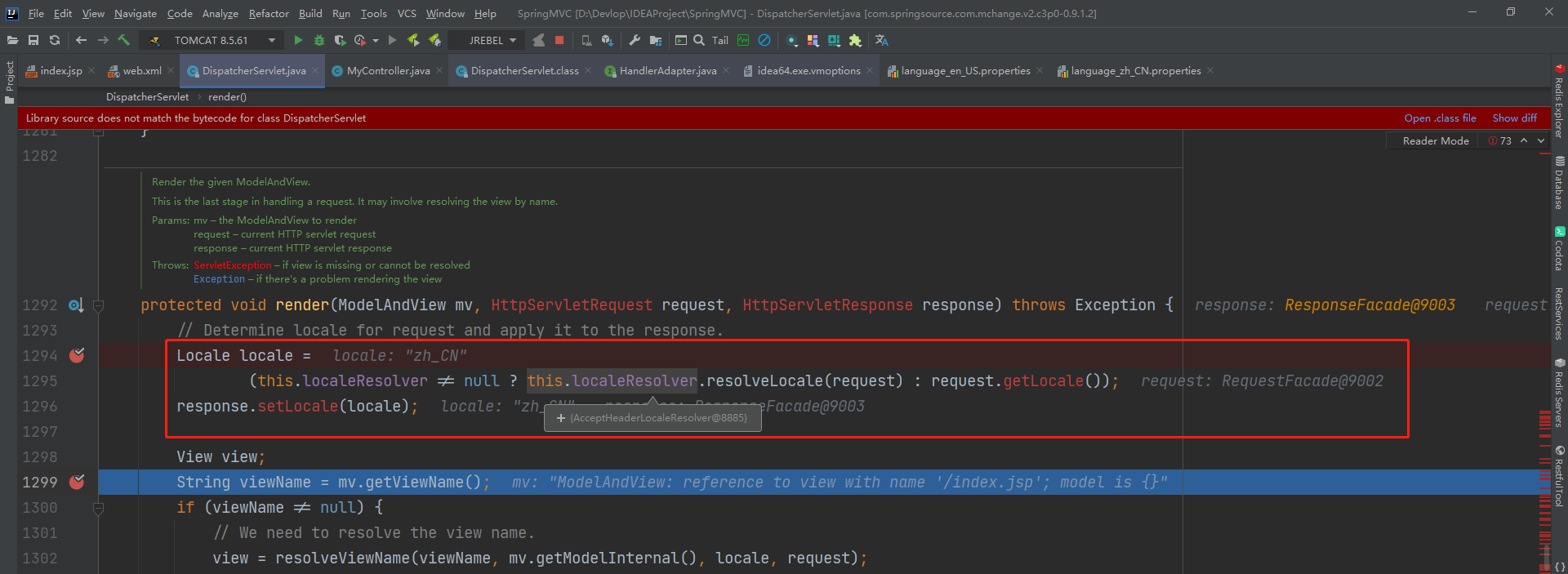Collapse the render method fold at line 1292

click(x=99, y=306)
